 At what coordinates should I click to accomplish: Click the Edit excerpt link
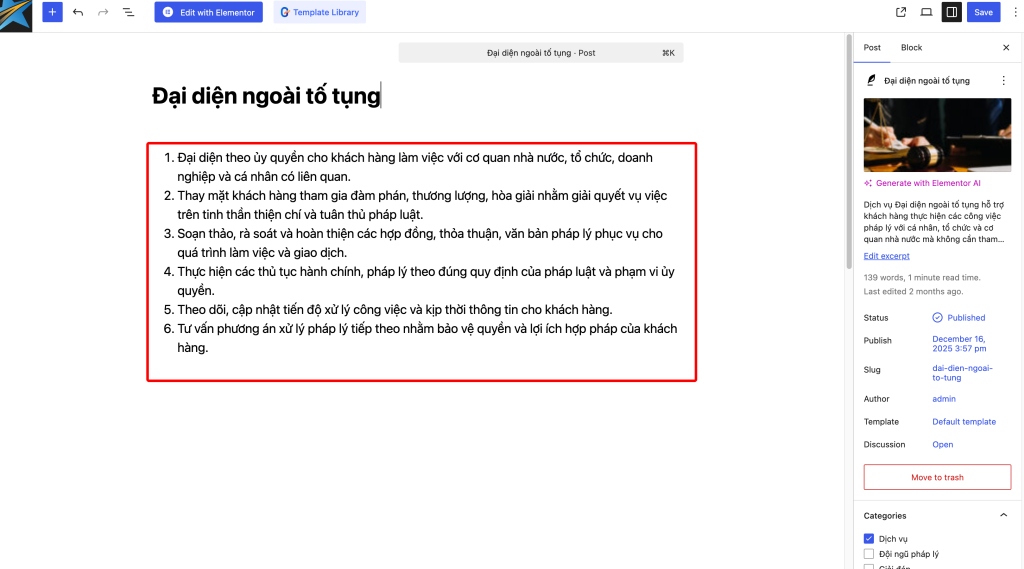(x=886, y=256)
